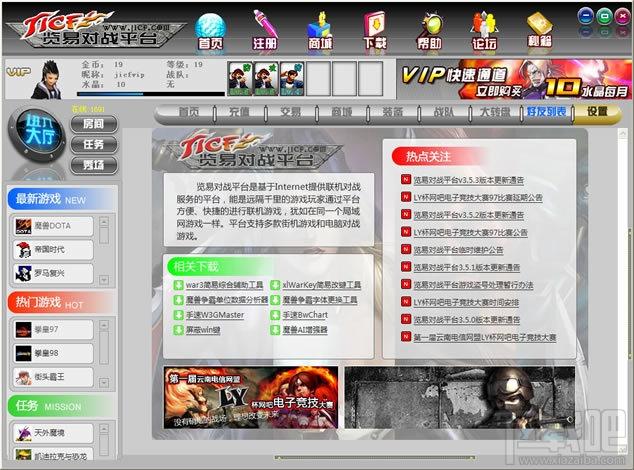Image resolution: width=634 pixels, height=470 pixels.
Task: Click the VIP快速通道 banner
Action: (514, 79)
